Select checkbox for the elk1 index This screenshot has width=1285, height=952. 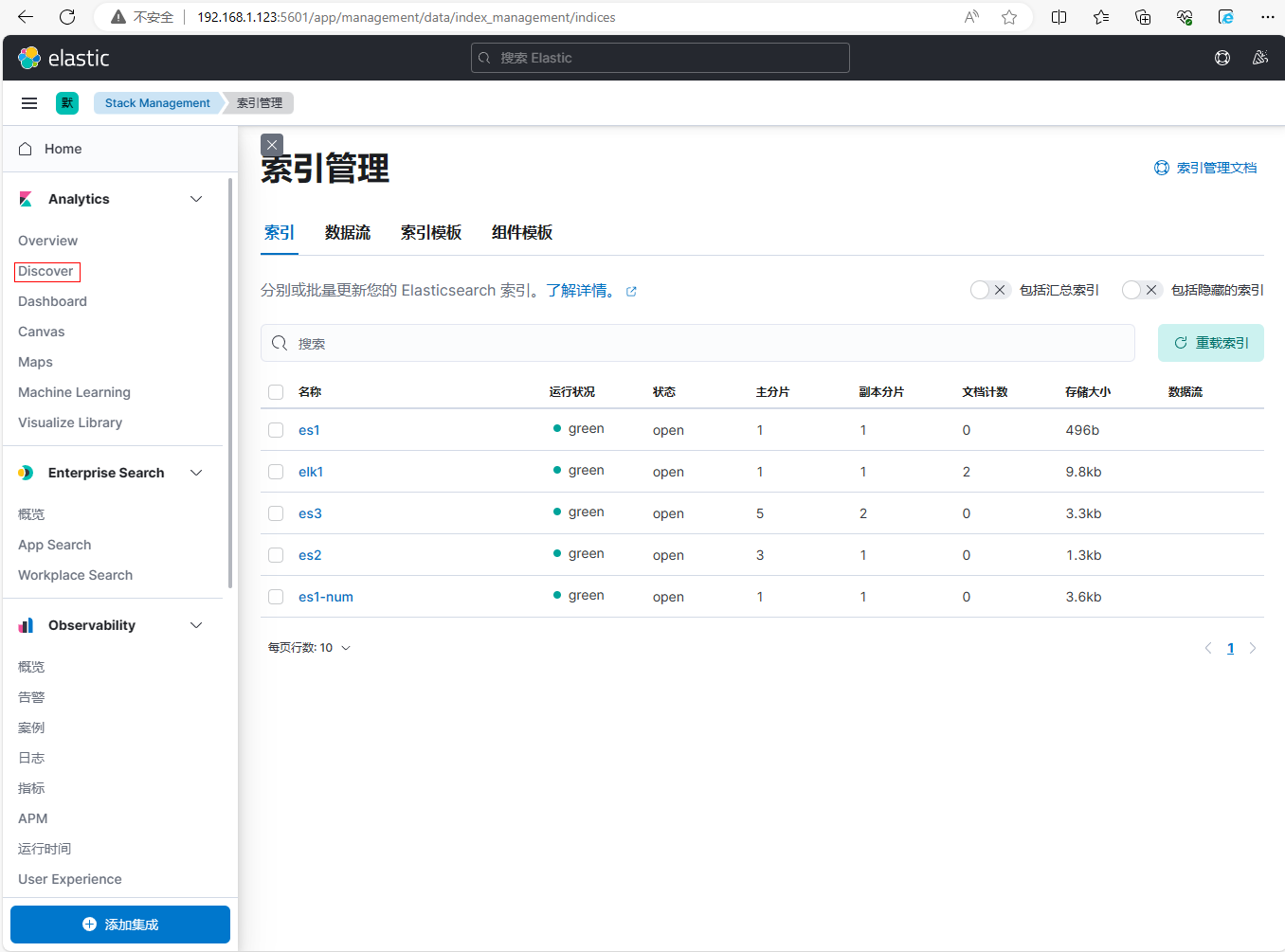pyautogui.click(x=276, y=472)
